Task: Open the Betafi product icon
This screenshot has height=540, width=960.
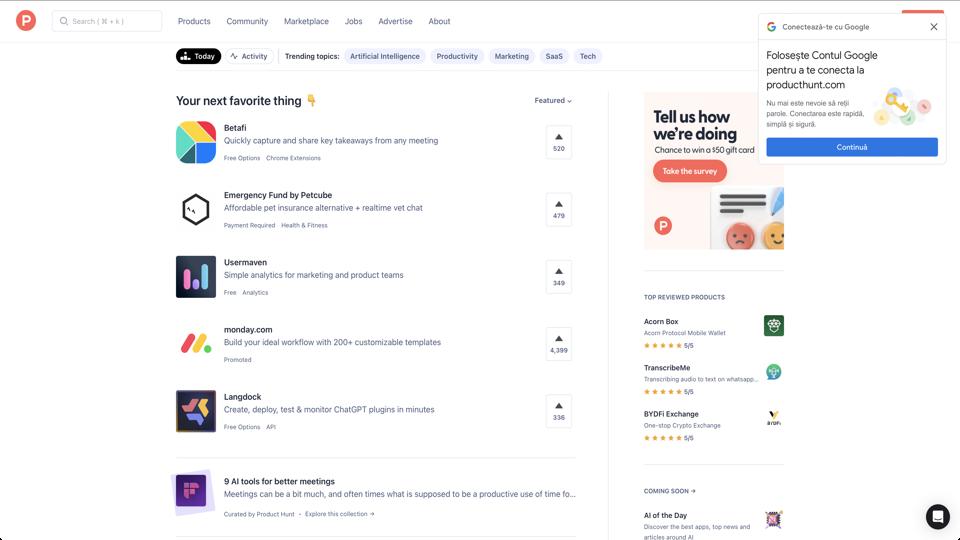Action: 196,142
